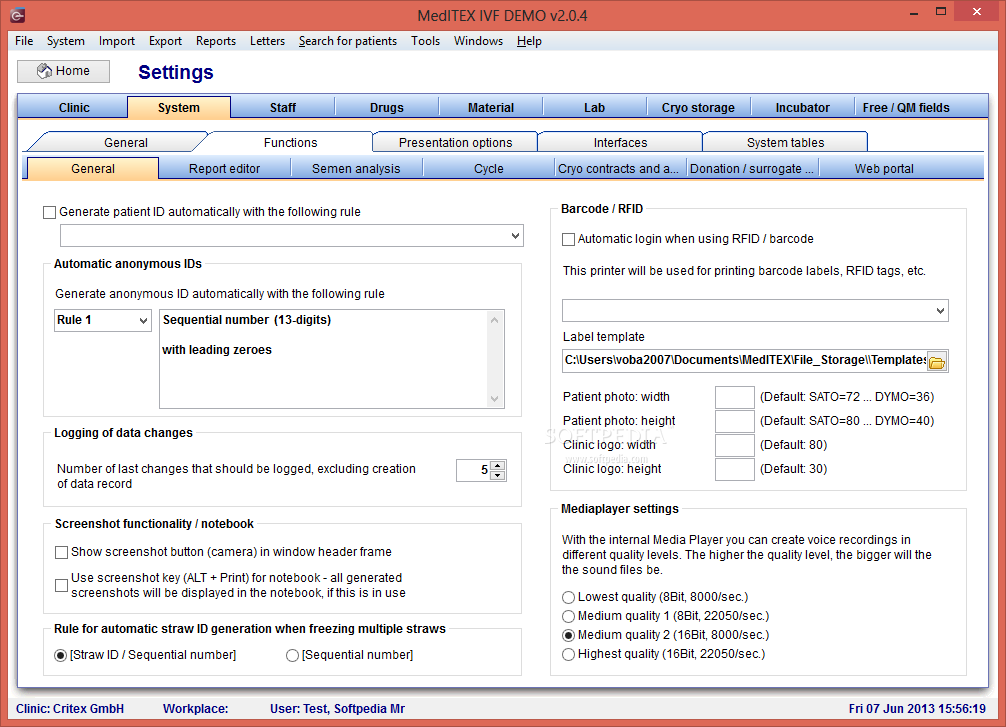Click scroll-down arrow in rule description box
The image size is (1006, 727).
pos(494,398)
